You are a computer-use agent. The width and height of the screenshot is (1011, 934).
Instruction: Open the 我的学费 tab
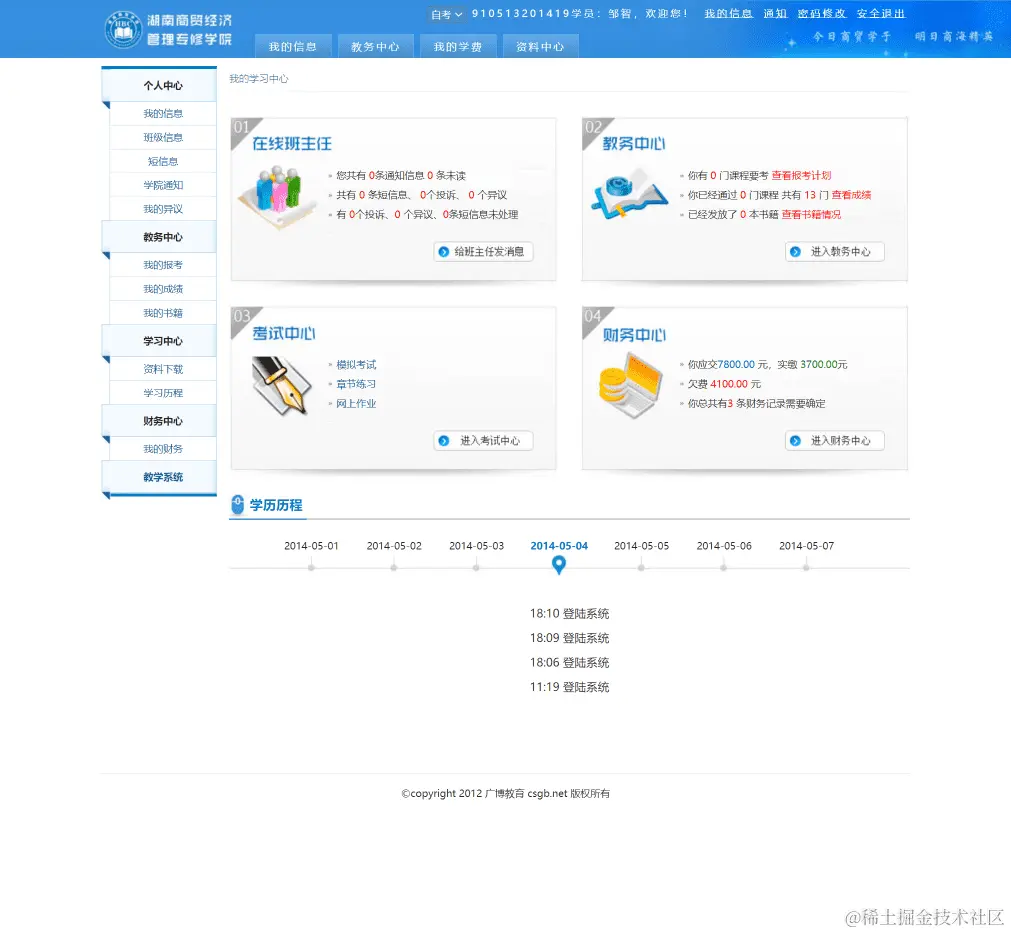click(x=458, y=45)
